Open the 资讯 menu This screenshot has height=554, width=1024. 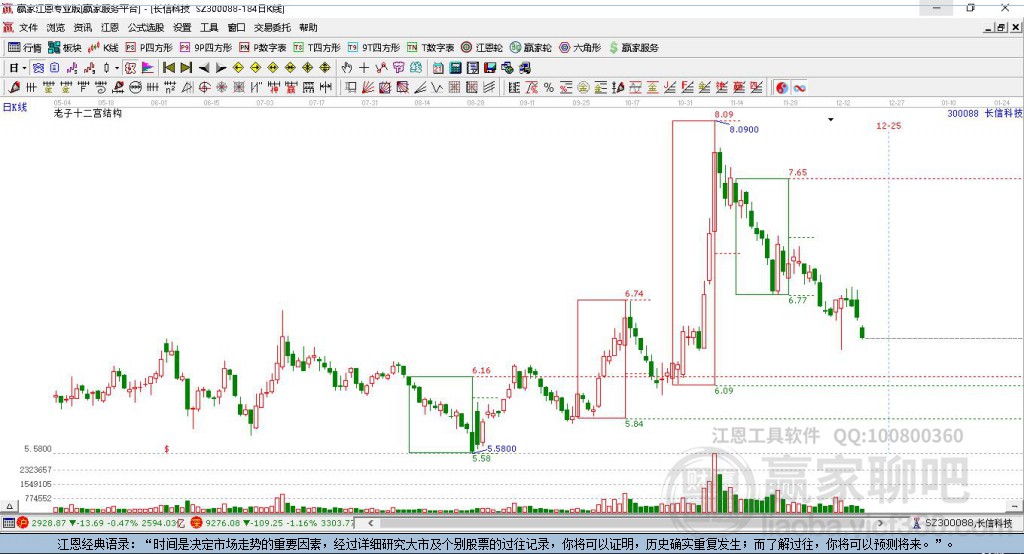click(x=82, y=27)
